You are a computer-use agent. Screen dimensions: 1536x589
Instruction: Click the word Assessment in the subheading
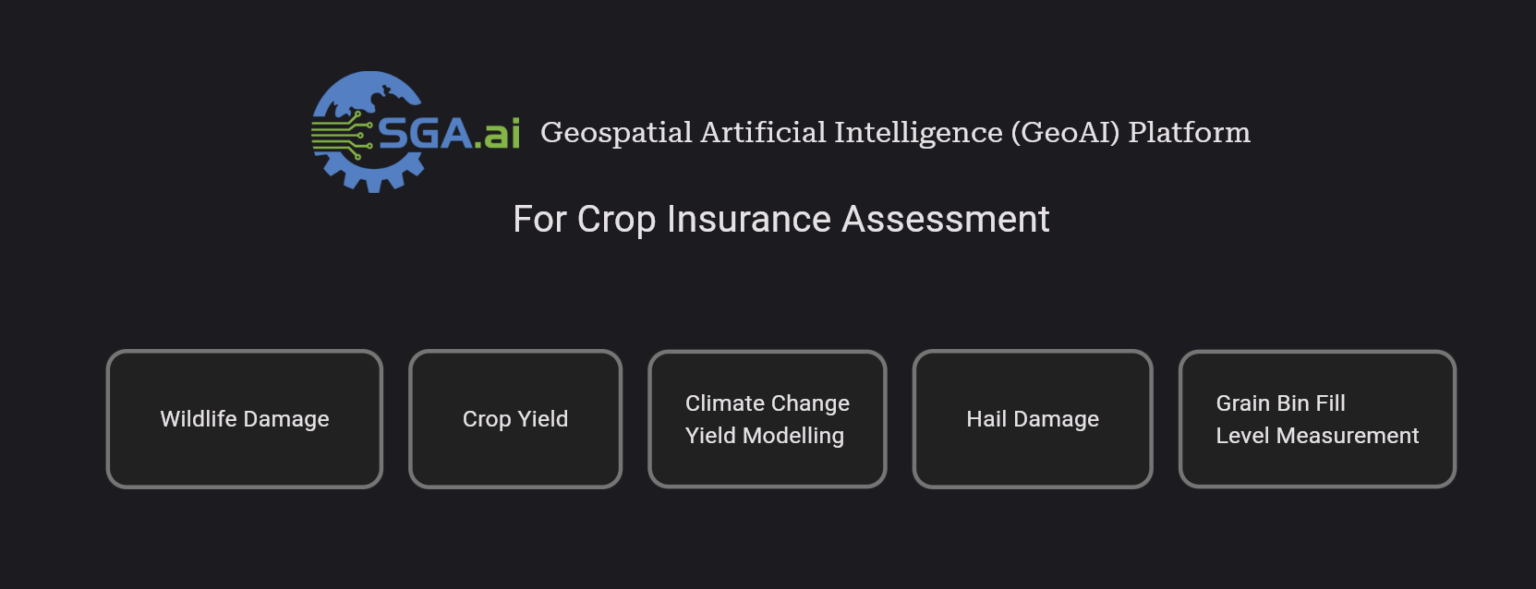(945, 219)
